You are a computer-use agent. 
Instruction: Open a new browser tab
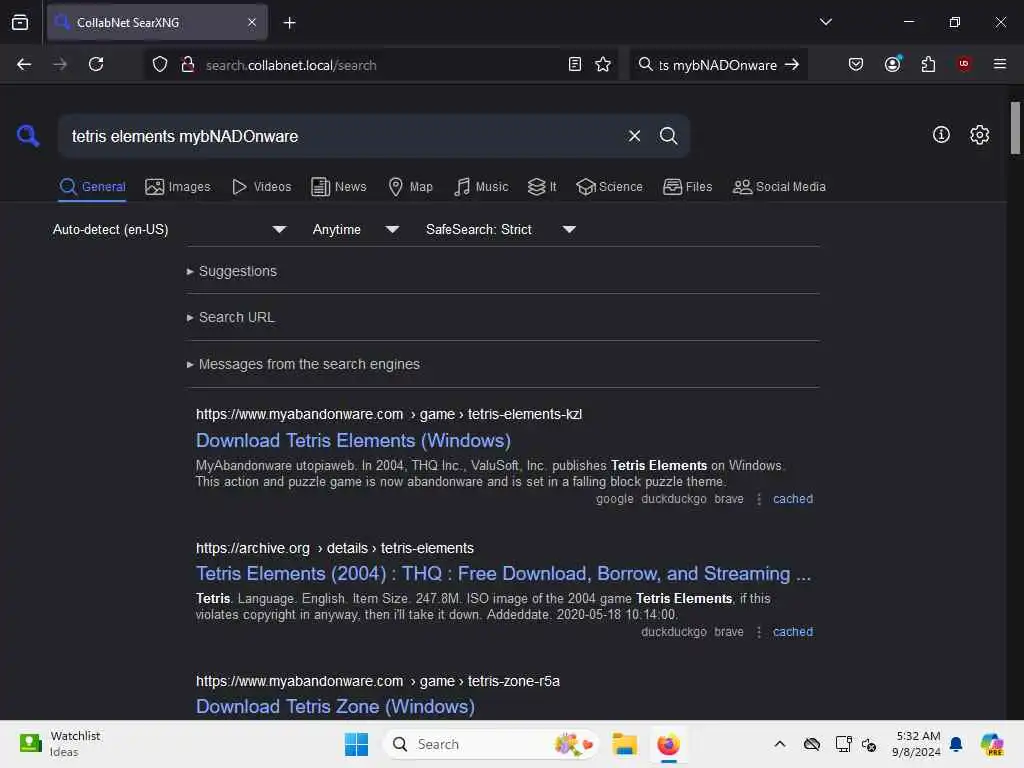tap(289, 23)
